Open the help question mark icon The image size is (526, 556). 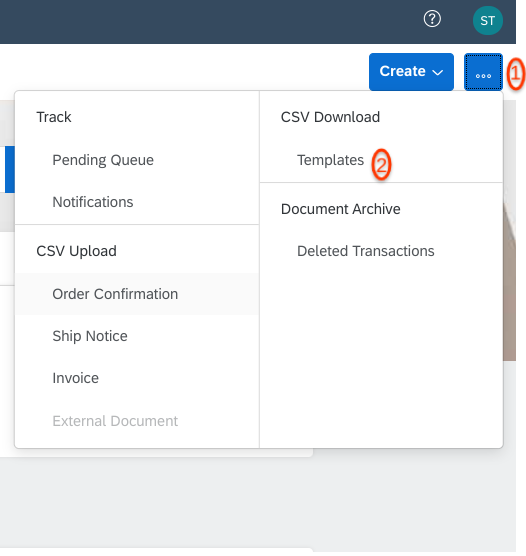[432, 19]
